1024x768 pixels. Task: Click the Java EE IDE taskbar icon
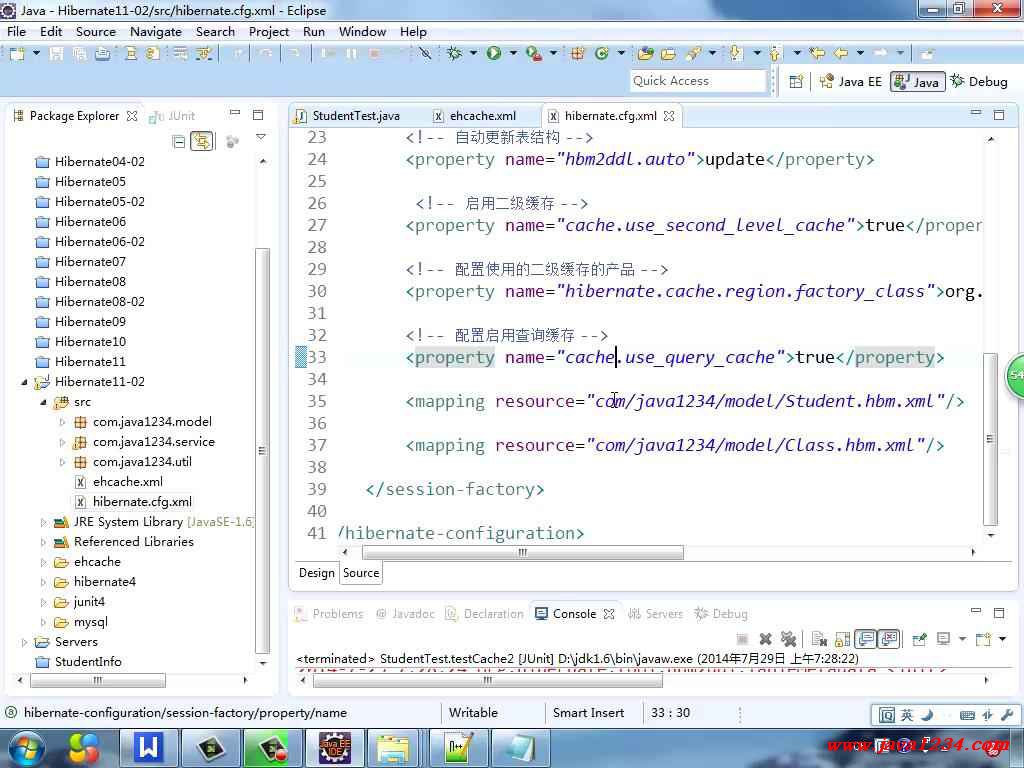(334, 748)
